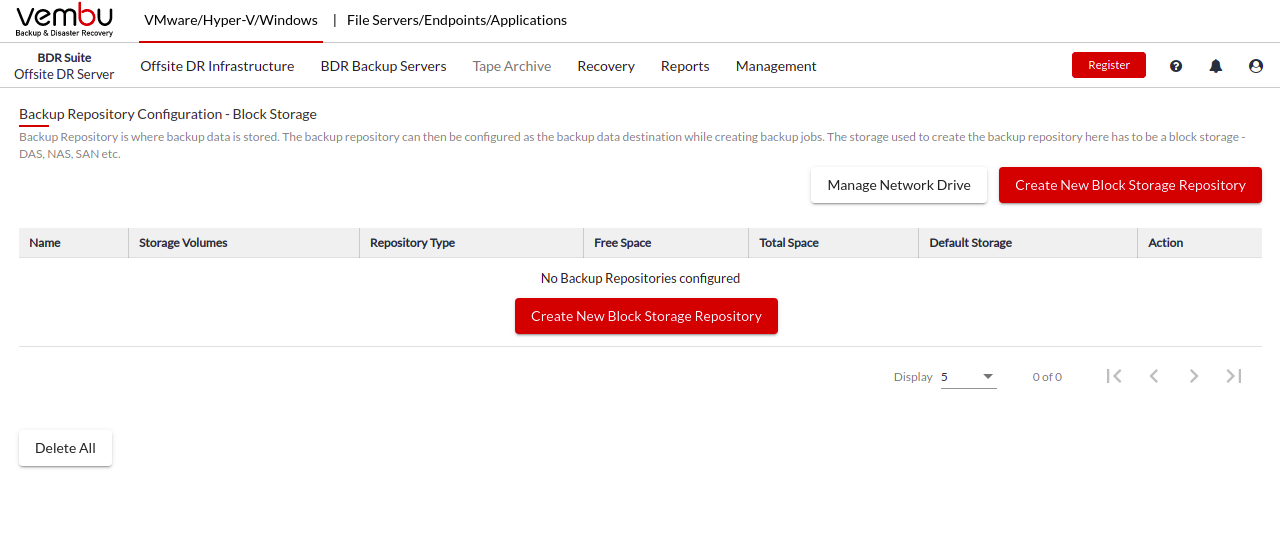Image resolution: width=1280 pixels, height=534 pixels.
Task: Open the help question mark icon
Action: (1176, 66)
